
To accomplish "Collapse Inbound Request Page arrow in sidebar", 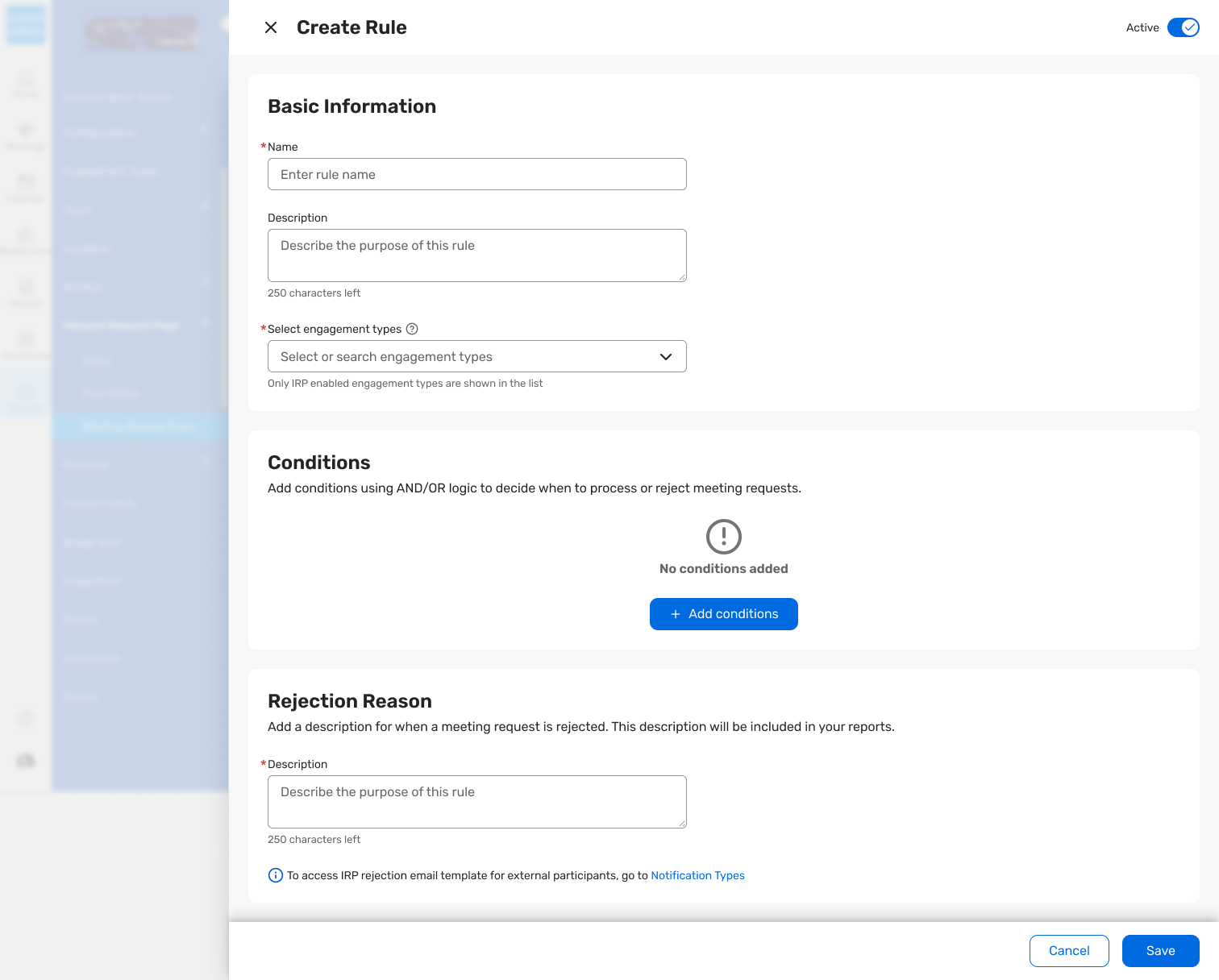I will pyautogui.click(x=205, y=322).
